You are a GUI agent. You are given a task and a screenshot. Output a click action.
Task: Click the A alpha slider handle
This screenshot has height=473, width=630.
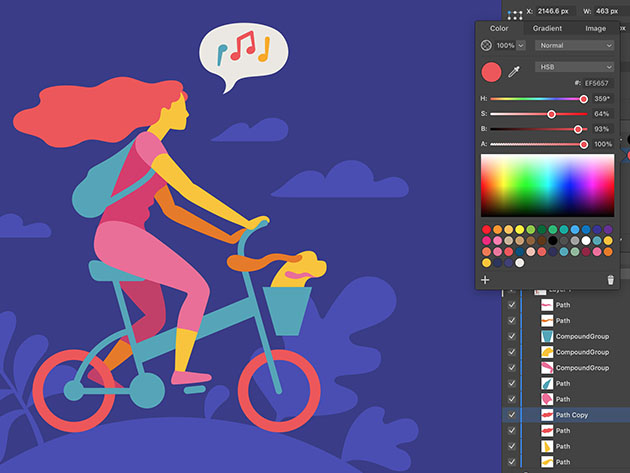(584, 144)
